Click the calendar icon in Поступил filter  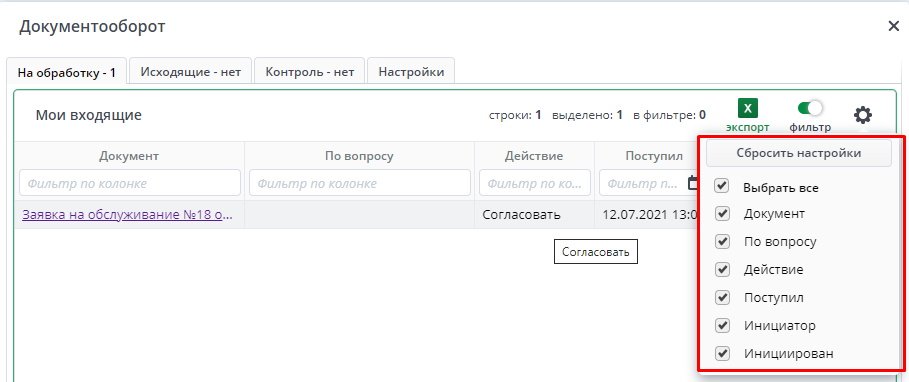pyautogui.click(x=692, y=183)
